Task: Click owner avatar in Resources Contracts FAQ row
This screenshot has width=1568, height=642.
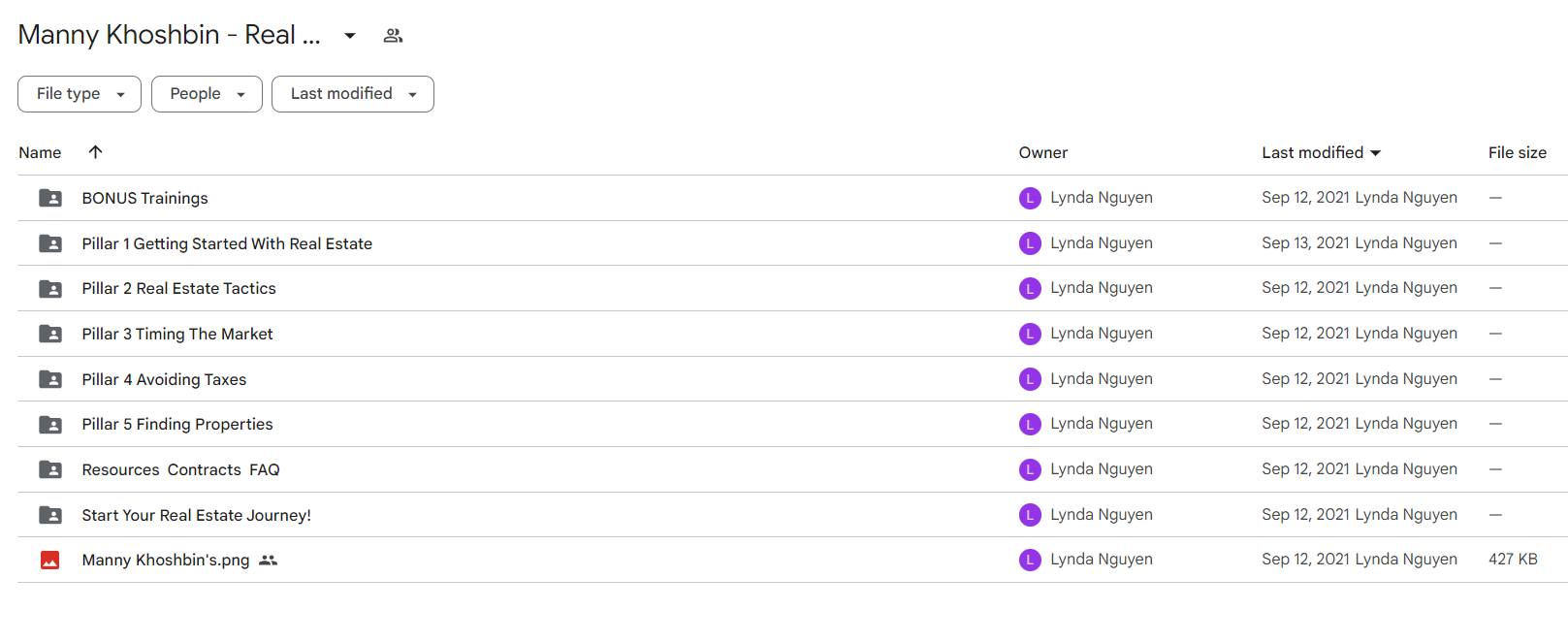Action: click(1030, 469)
